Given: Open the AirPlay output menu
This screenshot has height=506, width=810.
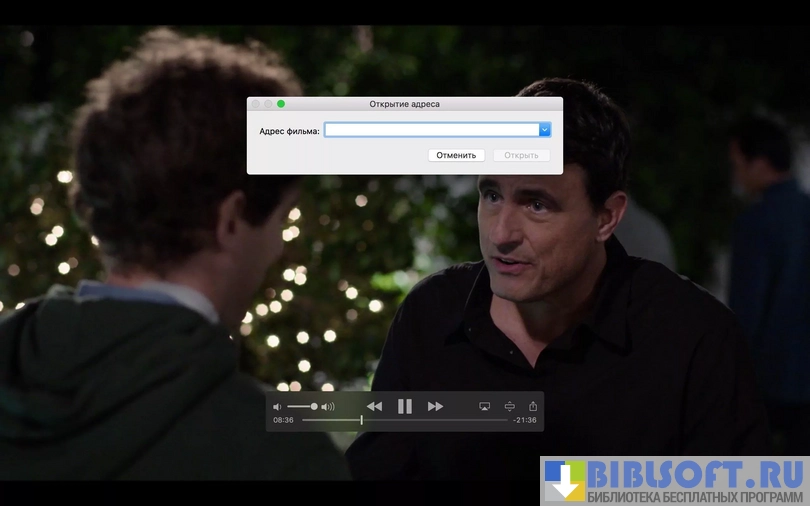Looking at the screenshot, I should pyautogui.click(x=484, y=406).
